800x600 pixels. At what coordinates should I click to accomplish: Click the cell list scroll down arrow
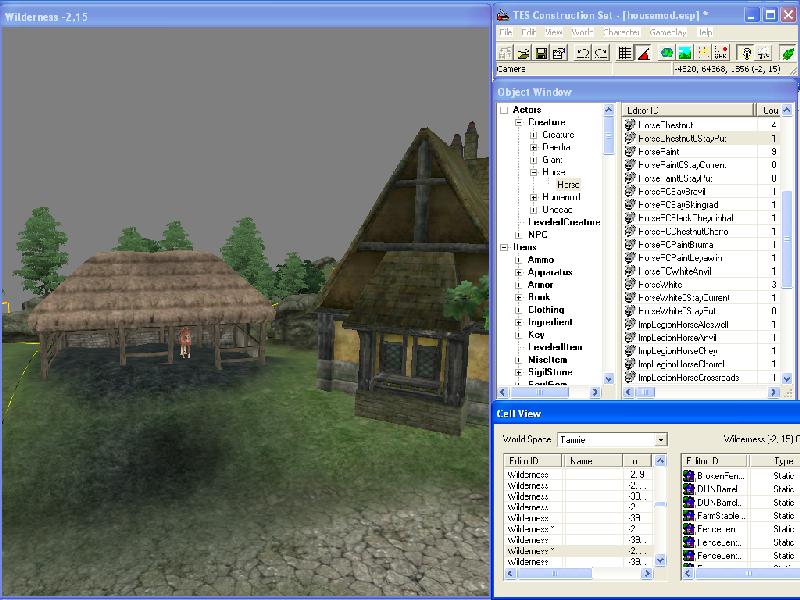[660, 560]
